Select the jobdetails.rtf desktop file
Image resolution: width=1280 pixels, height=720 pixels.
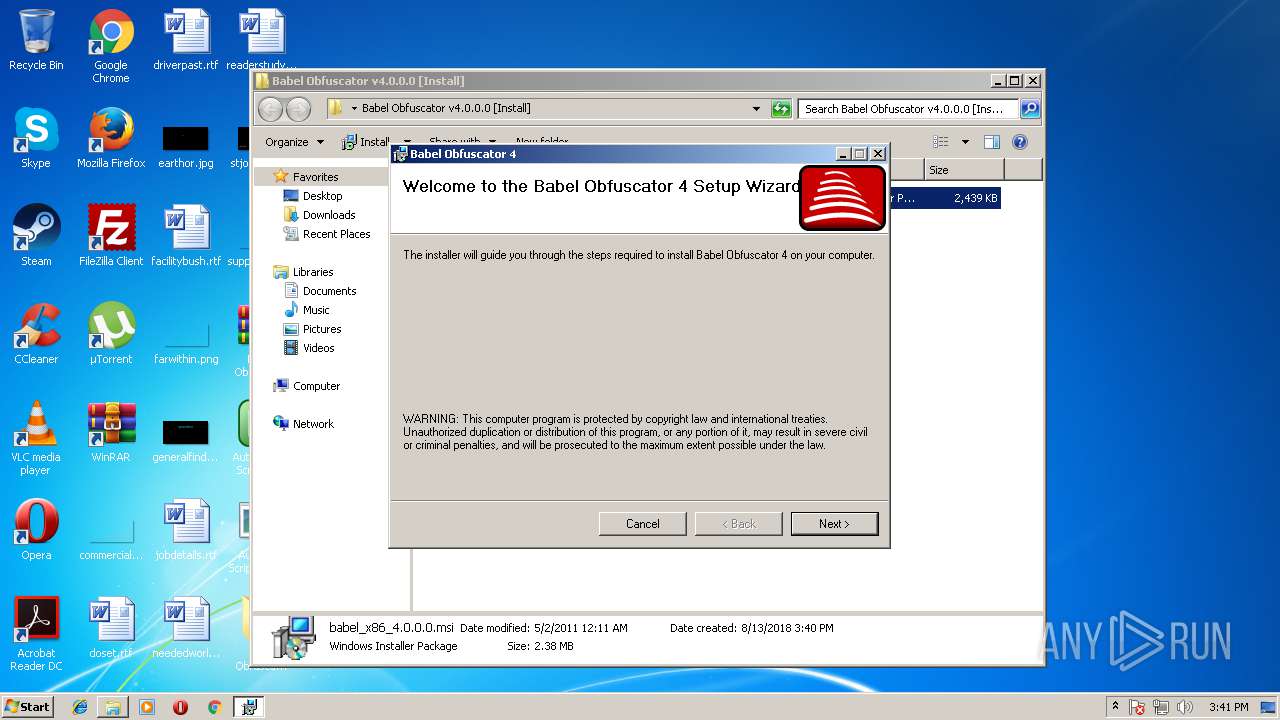tap(186, 530)
